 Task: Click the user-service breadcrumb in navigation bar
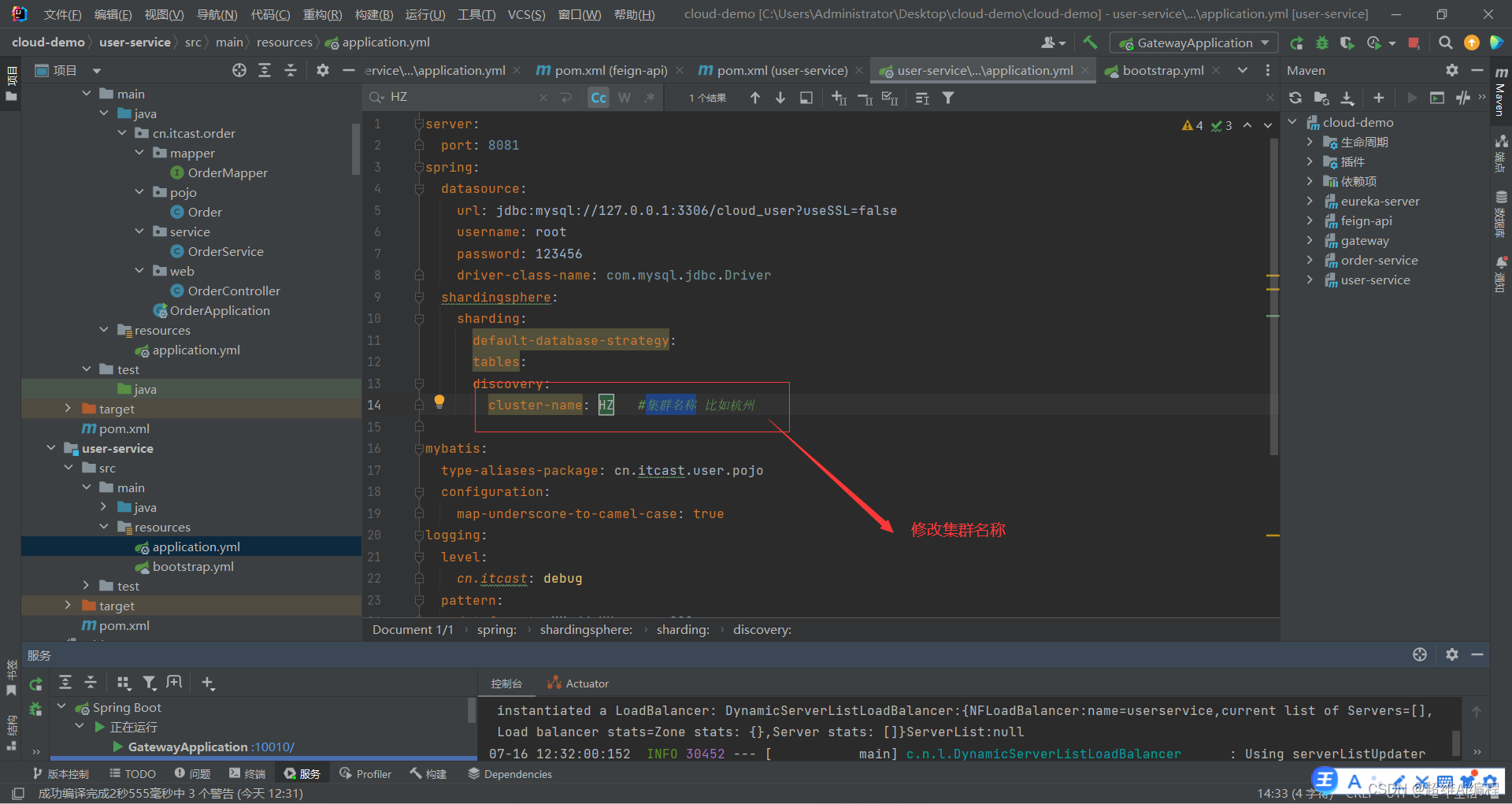135,43
